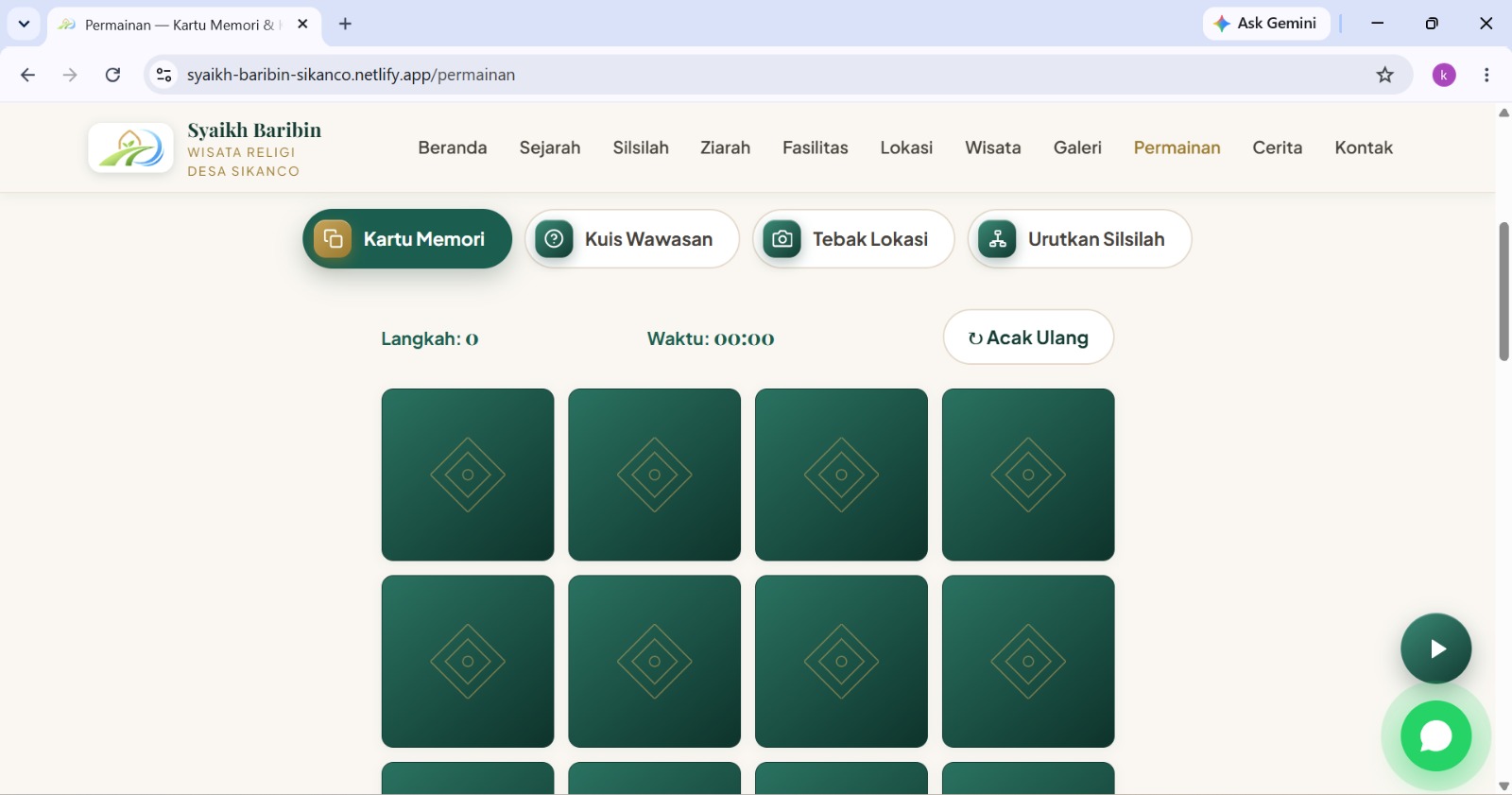Select the active Permainan nav link
Image resolution: width=1512 pixels, height=795 pixels.
pyautogui.click(x=1177, y=147)
